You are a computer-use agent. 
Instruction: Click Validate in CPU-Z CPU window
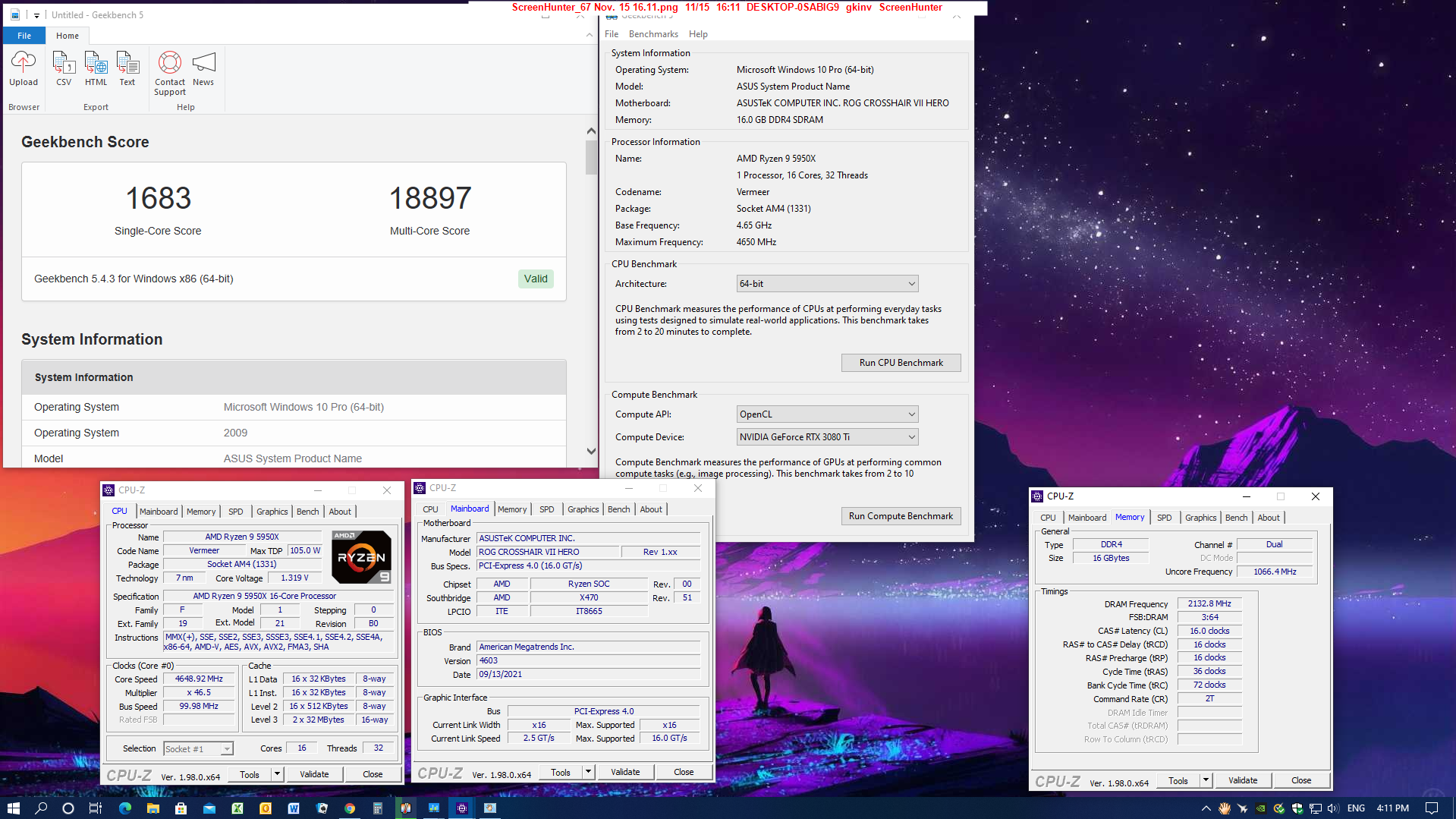pos(314,774)
